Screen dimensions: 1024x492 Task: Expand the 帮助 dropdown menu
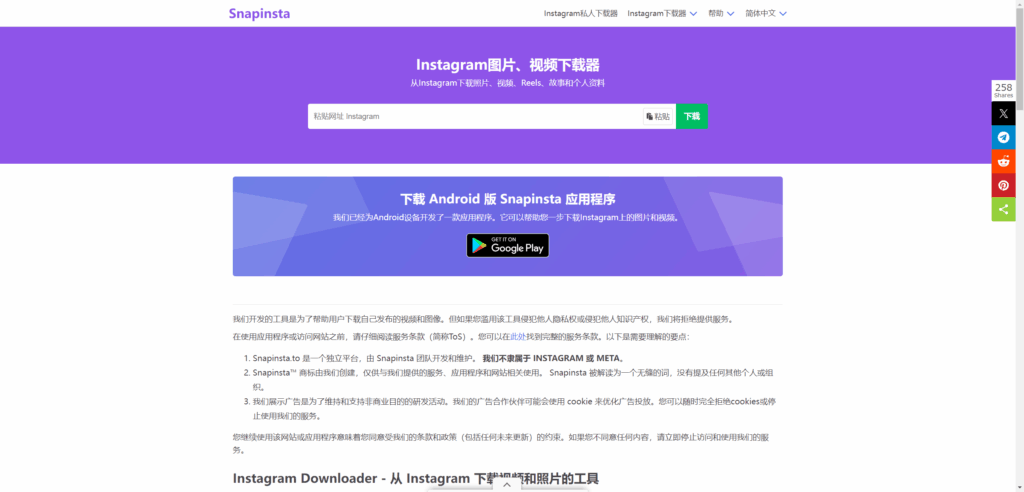coord(721,13)
